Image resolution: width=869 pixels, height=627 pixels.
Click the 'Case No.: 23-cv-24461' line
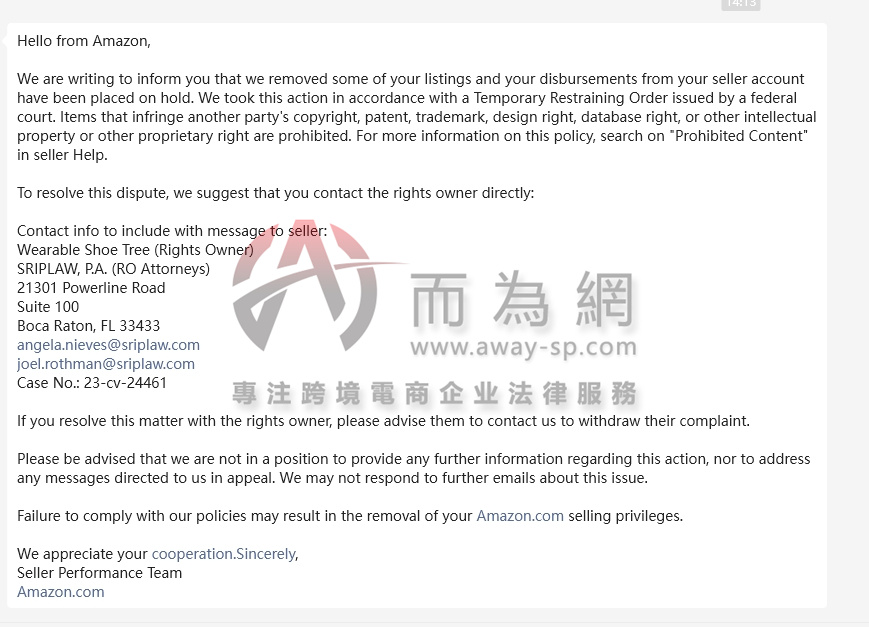coord(92,383)
